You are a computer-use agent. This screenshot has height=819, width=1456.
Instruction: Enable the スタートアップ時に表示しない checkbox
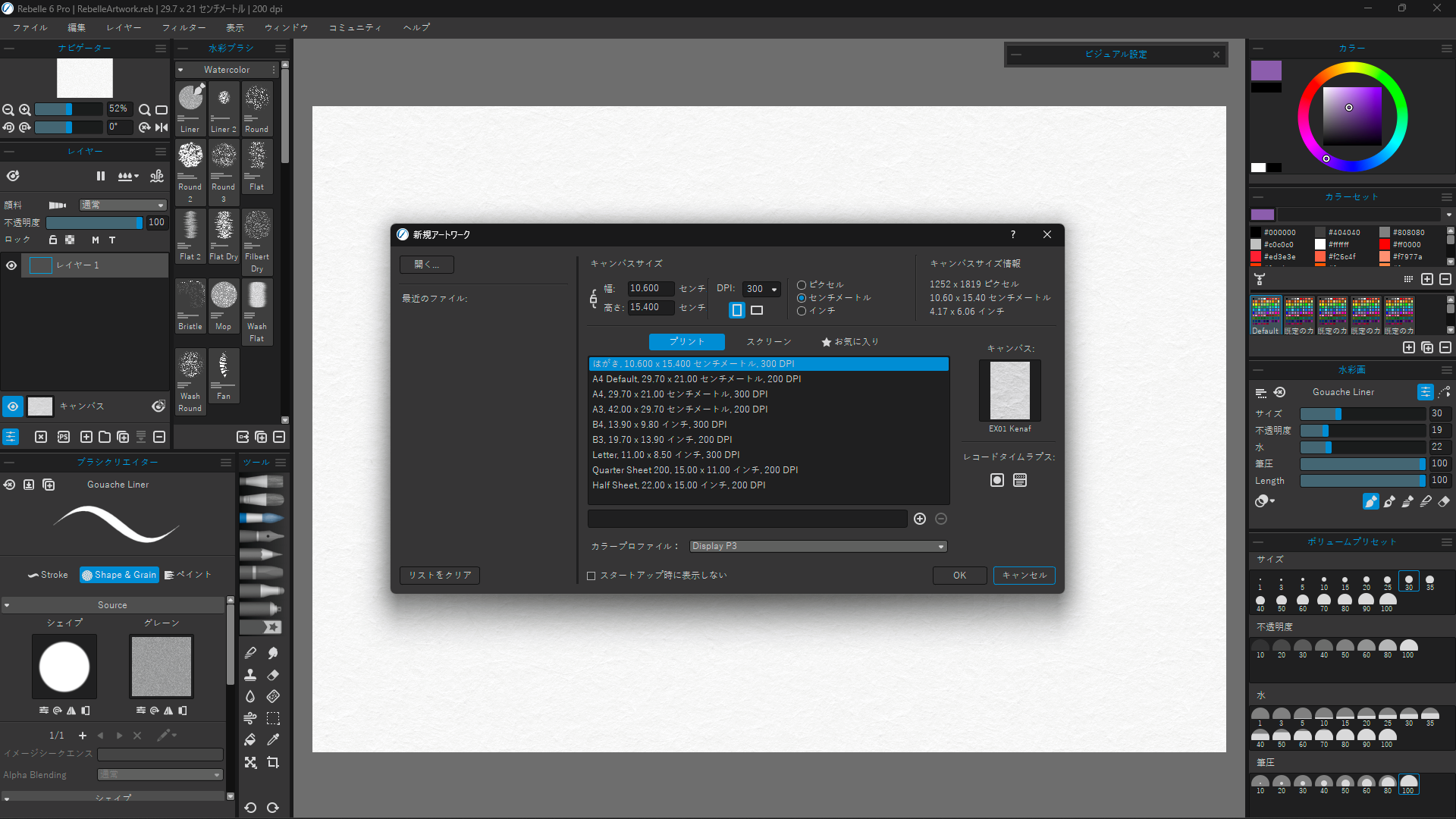point(591,576)
